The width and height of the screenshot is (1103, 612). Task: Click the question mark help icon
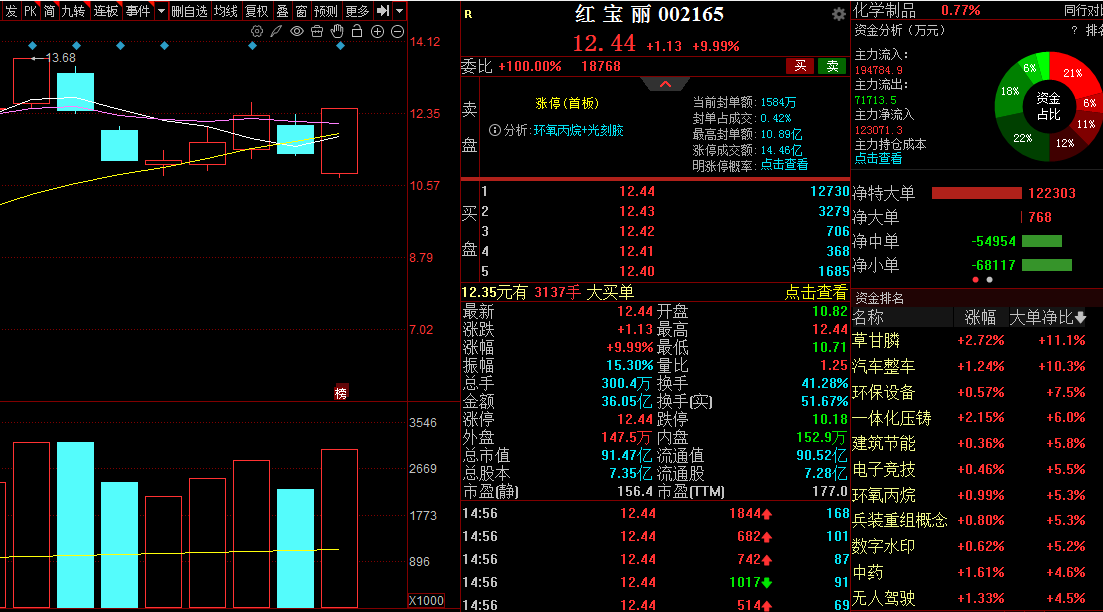[x=1073, y=30]
